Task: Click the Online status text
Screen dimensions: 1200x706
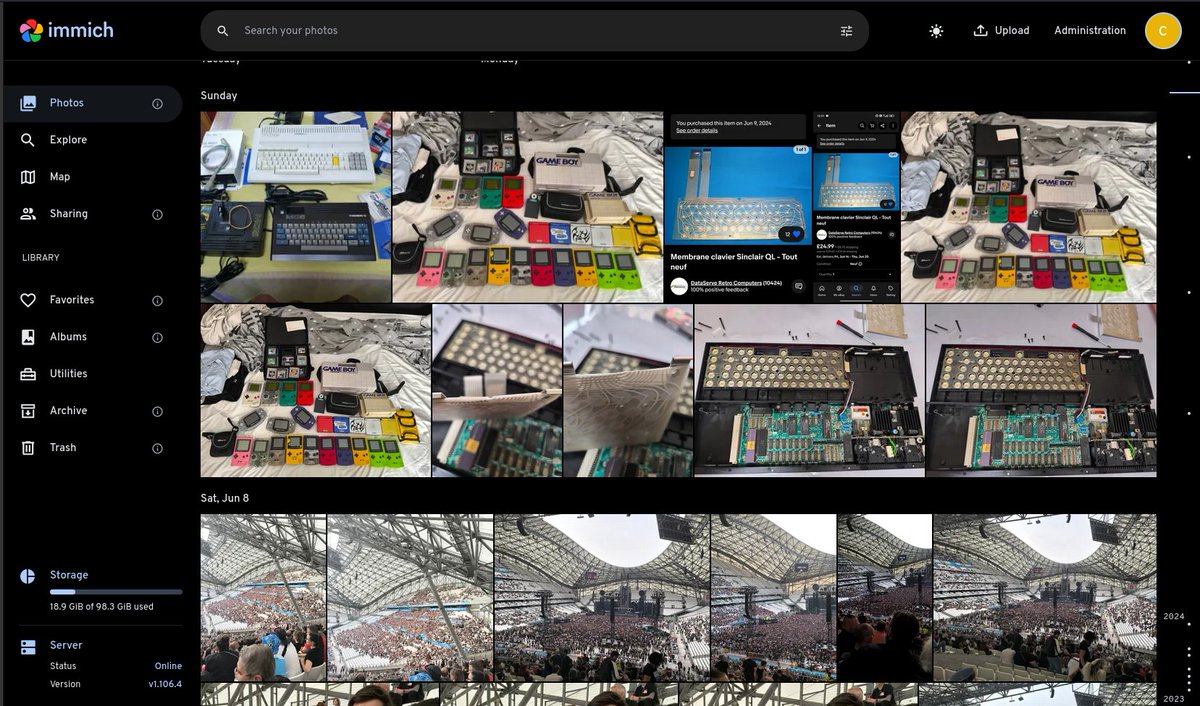Action: coord(168,666)
